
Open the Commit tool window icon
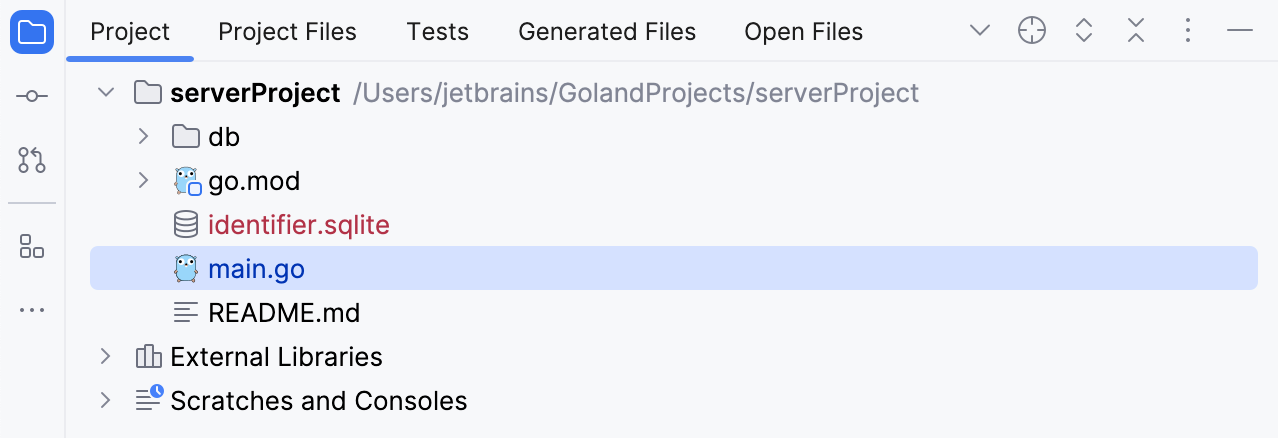pyautogui.click(x=32, y=96)
